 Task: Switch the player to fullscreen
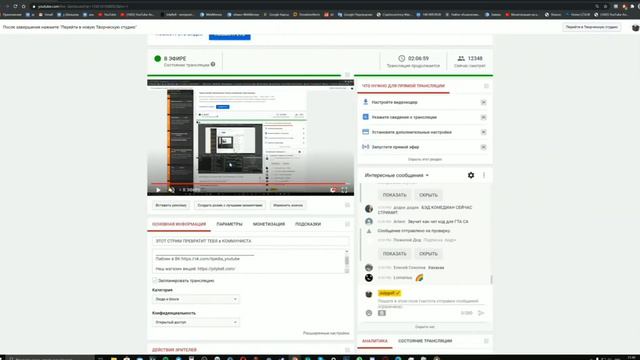pos(344,190)
